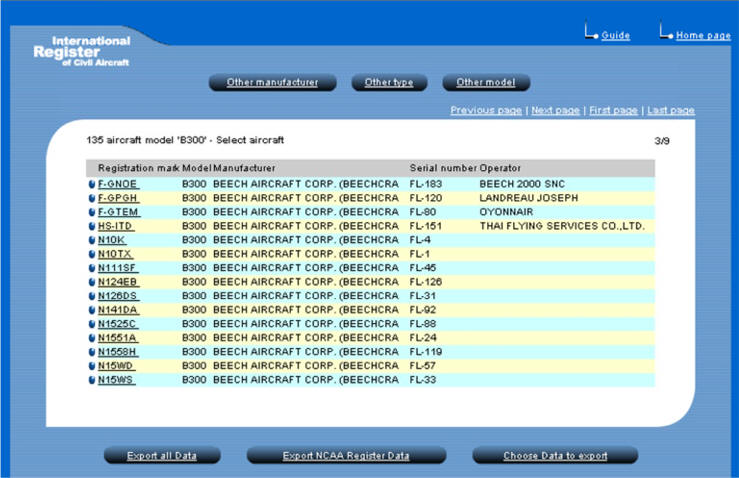Choose Other model button
Viewport: 739px width, 478px height.
pyautogui.click(x=486, y=82)
